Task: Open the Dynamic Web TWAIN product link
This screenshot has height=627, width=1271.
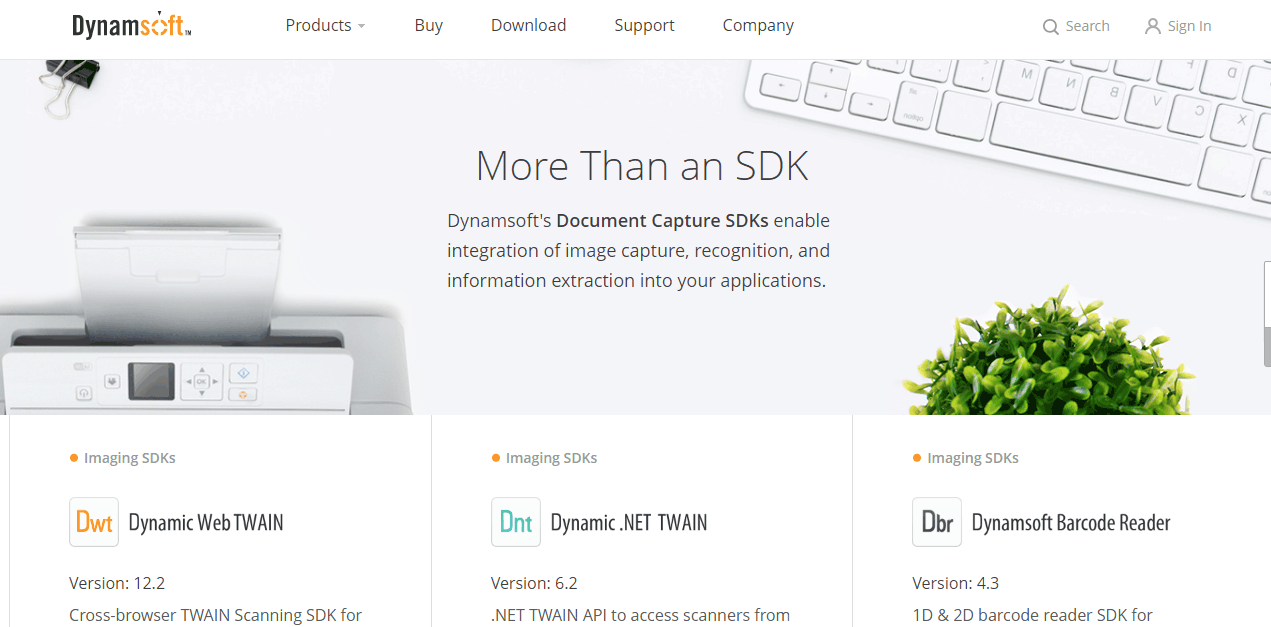Action: point(206,522)
